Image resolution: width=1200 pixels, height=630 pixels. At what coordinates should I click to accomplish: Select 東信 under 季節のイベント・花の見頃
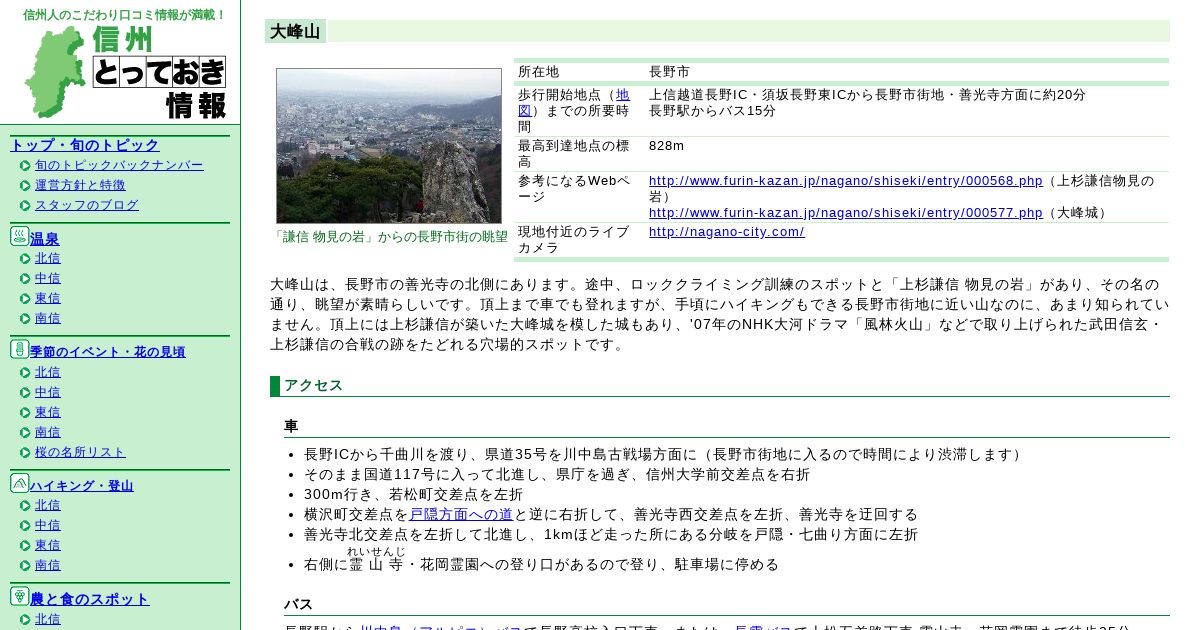[48, 412]
